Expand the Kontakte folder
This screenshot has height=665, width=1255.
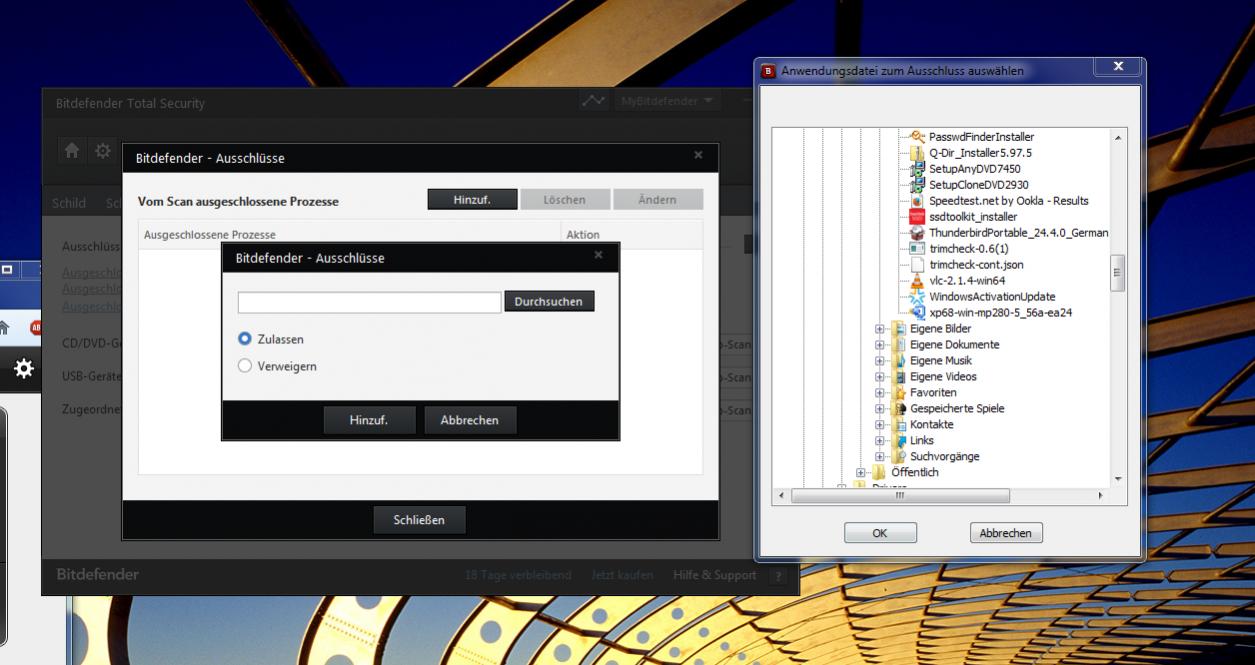(880, 425)
